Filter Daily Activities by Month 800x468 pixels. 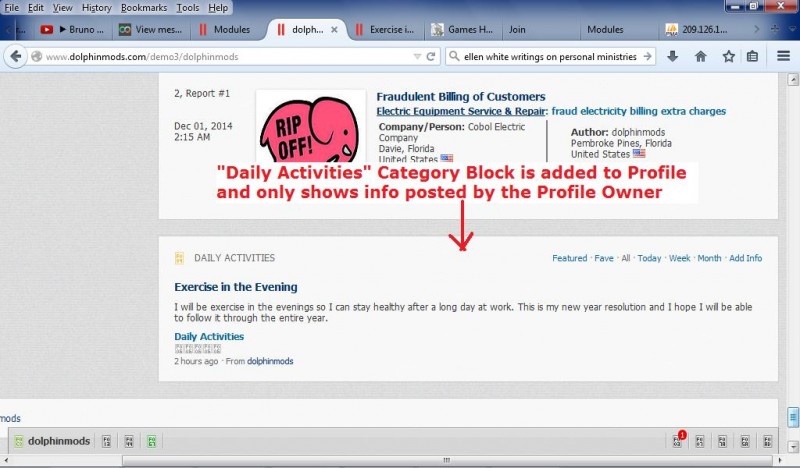pyautogui.click(x=709, y=258)
